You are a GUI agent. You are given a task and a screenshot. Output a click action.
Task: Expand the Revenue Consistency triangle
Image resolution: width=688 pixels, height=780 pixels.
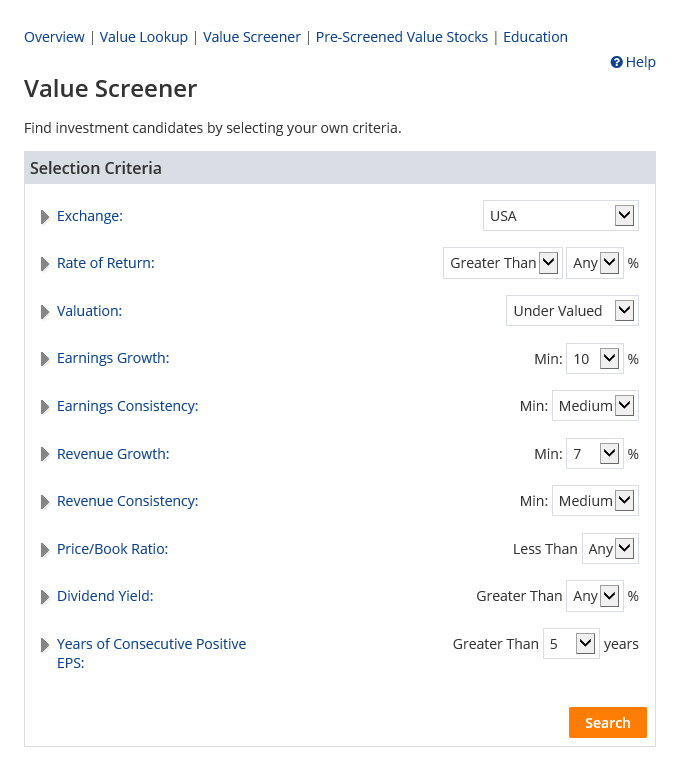[x=45, y=501]
